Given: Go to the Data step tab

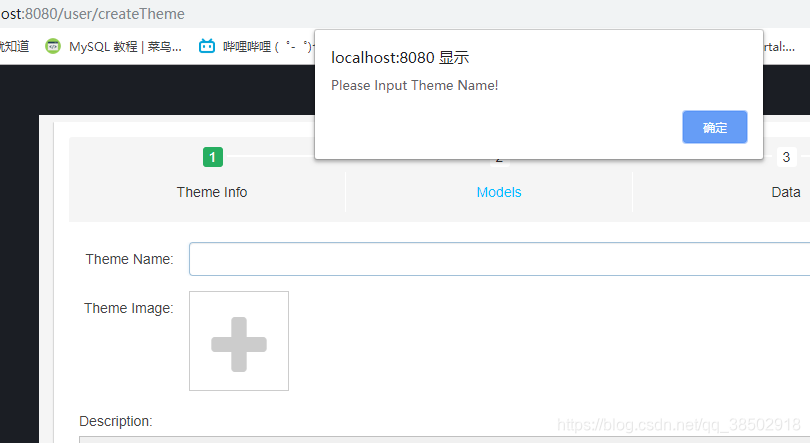Looking at the screenshot, I should pos(786,192).
